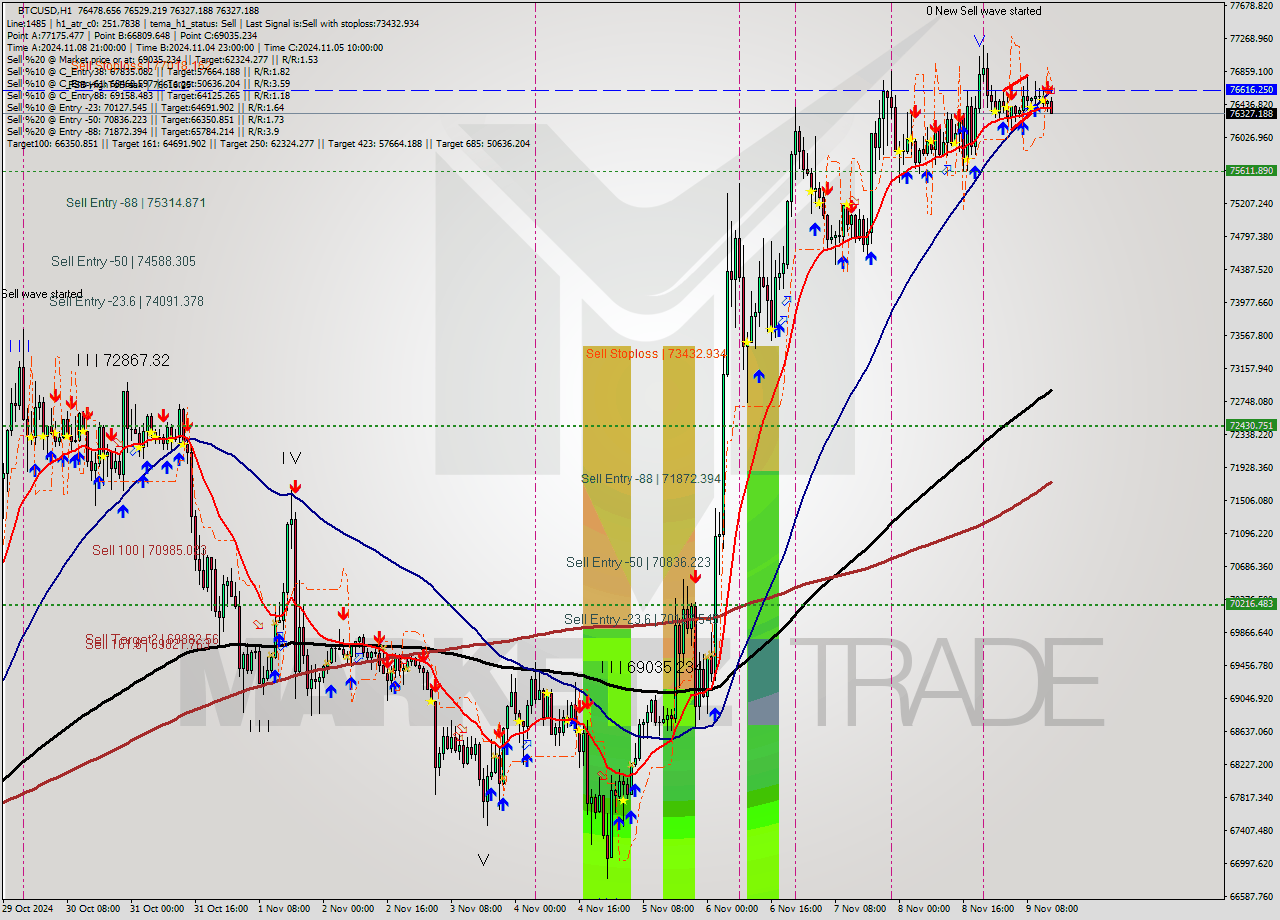The image size is (1280, 920).
Task: Click the '29 Oct 2024' date label
Action: [x=28, y=909]
